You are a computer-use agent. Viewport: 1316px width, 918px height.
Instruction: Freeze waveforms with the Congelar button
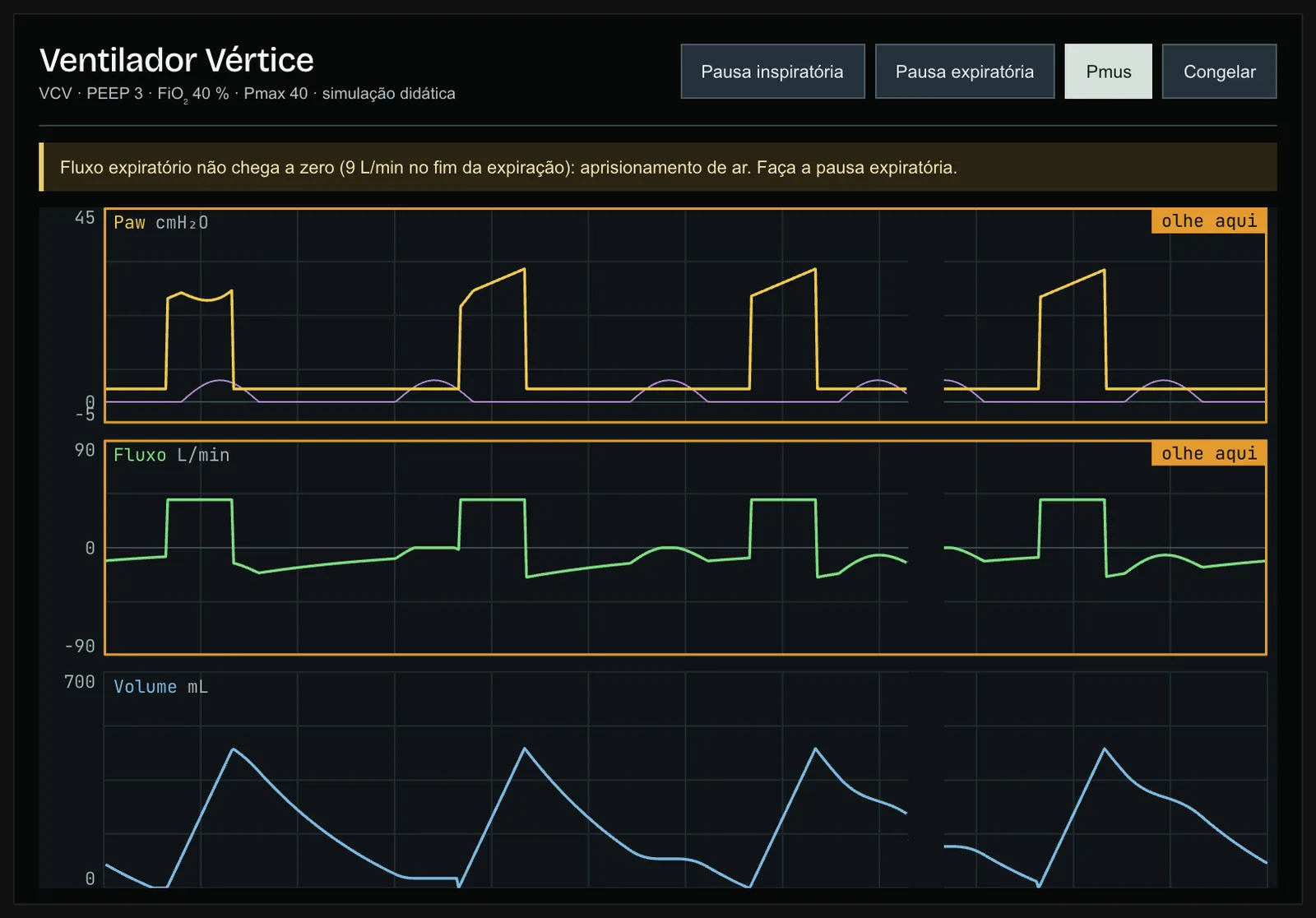(x=1219, y=72)
